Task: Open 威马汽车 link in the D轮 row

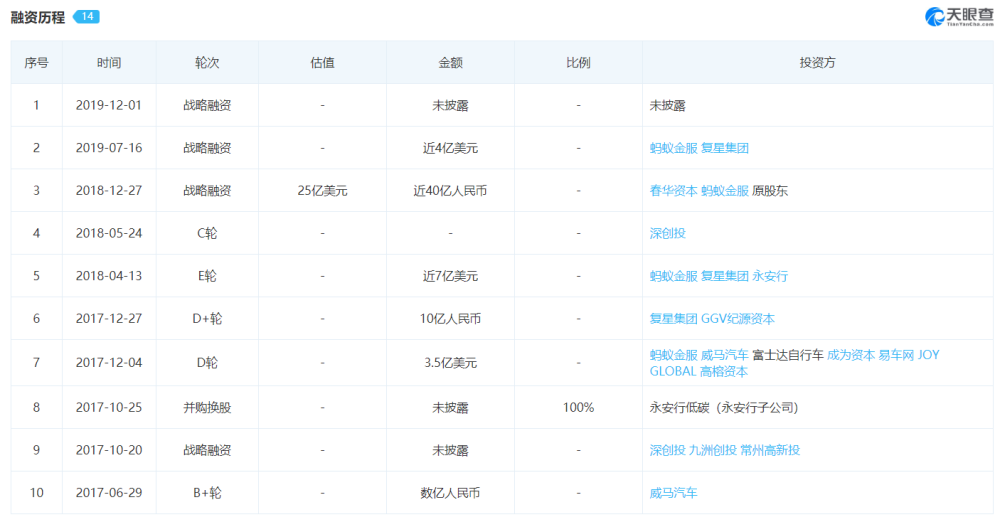Action: (x=724, y=355)
